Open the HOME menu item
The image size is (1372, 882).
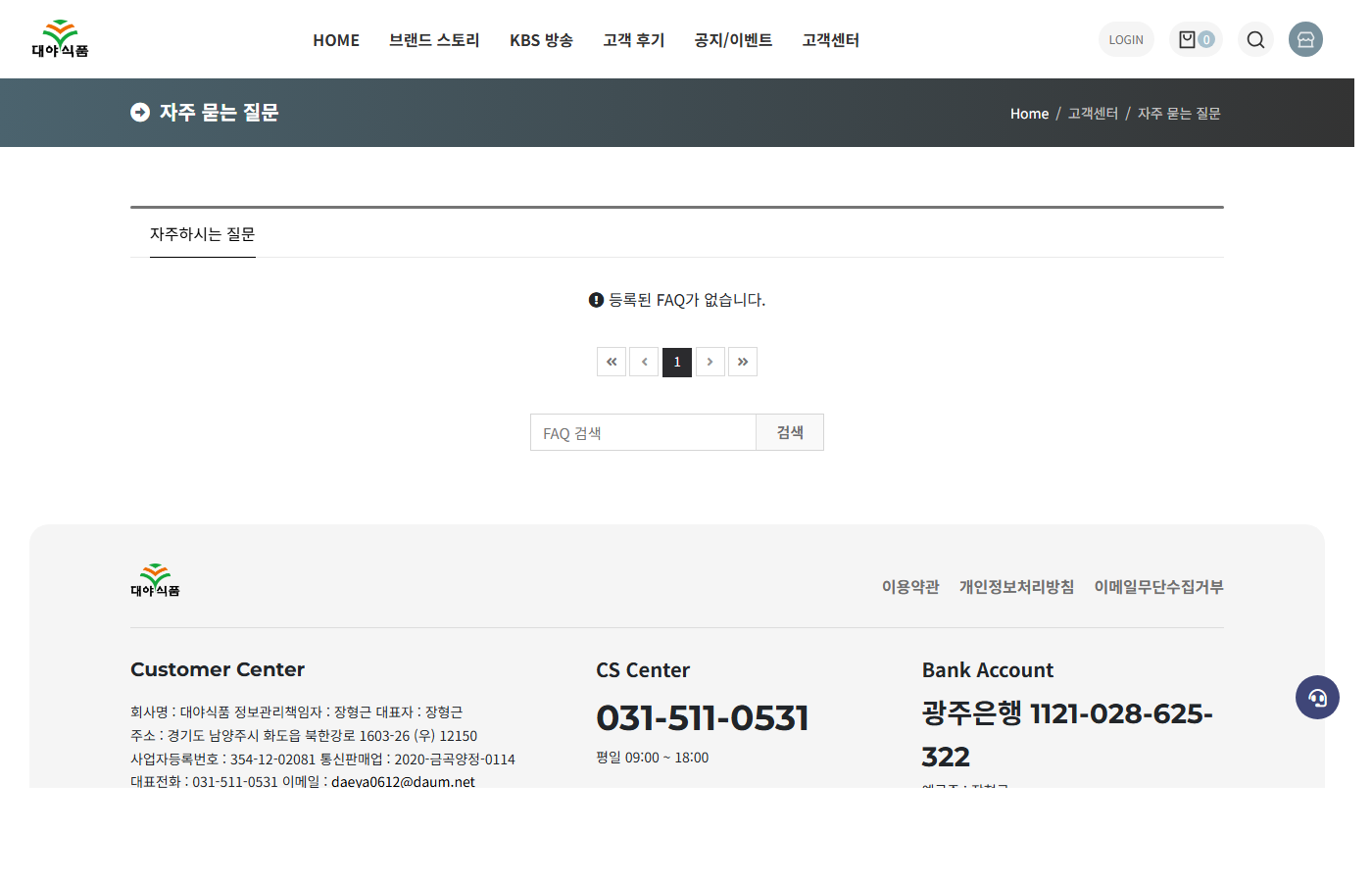point(336,40)
